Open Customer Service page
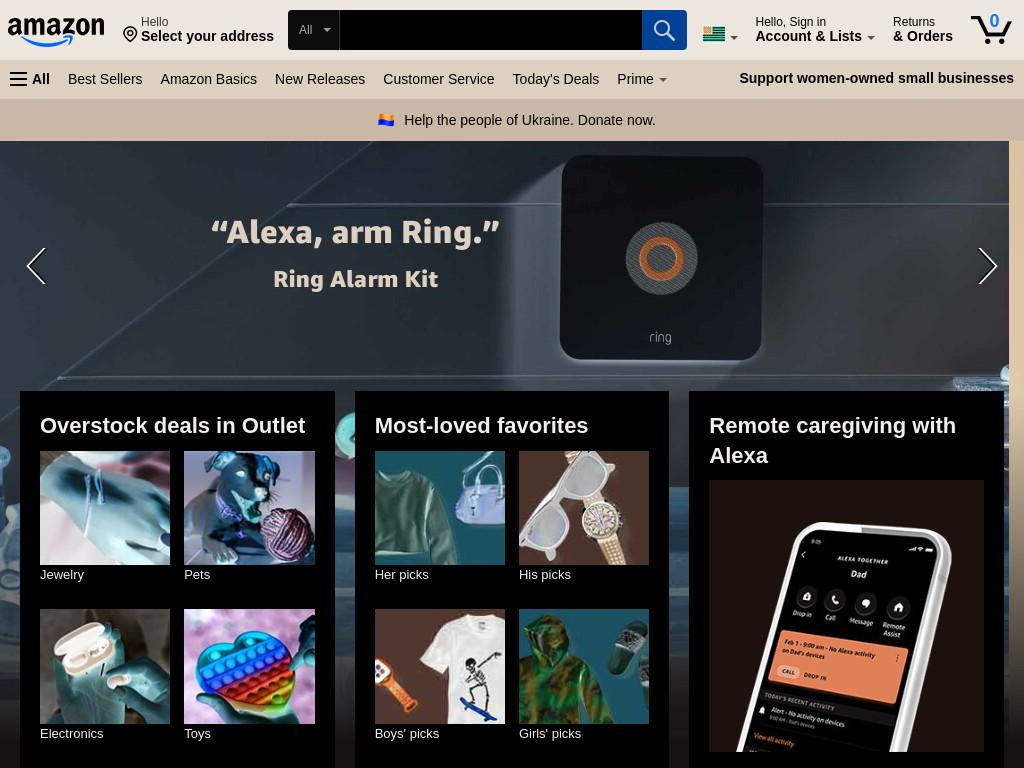Image resolution: width=1024 pixels, height=768 pixels. [x=438, y=79]
